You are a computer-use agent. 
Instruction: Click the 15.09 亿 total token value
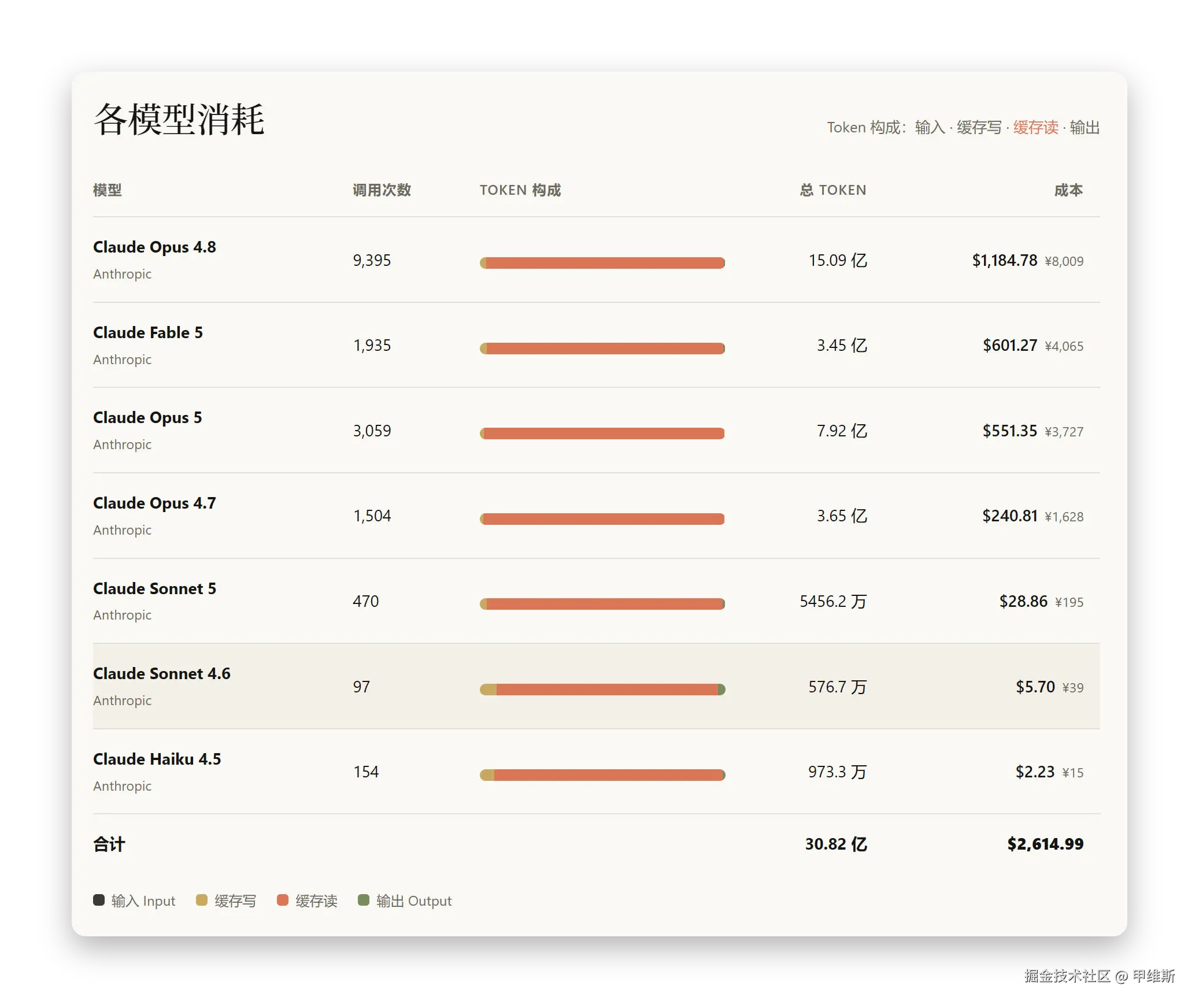[x=838, y=261]
